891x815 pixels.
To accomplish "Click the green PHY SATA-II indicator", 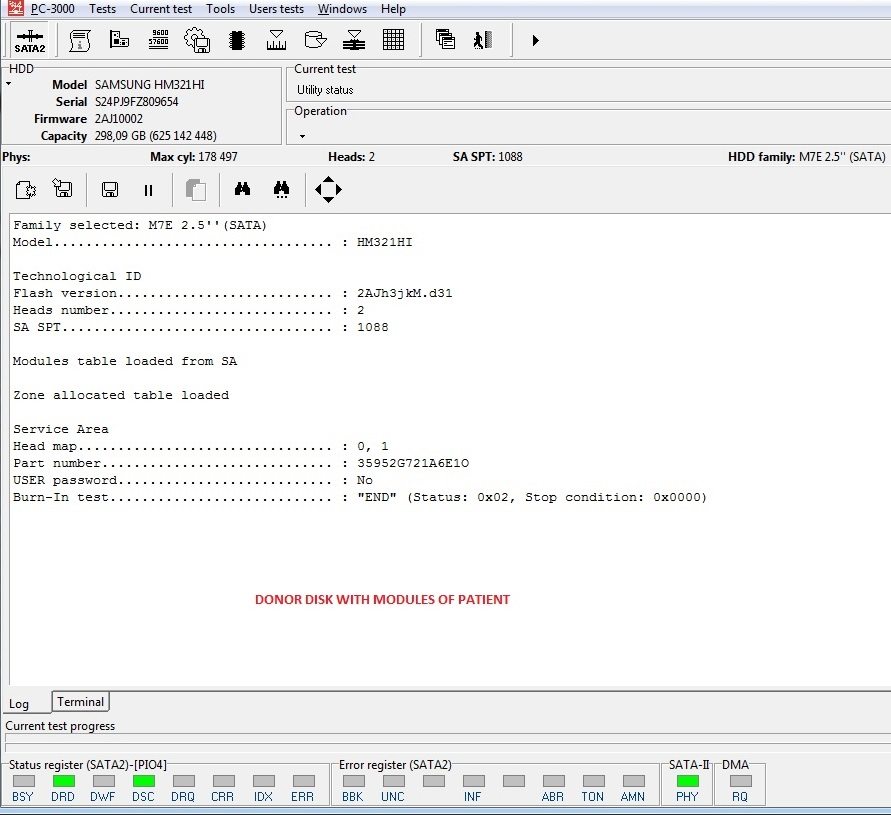I will click(x=688, y=781).
